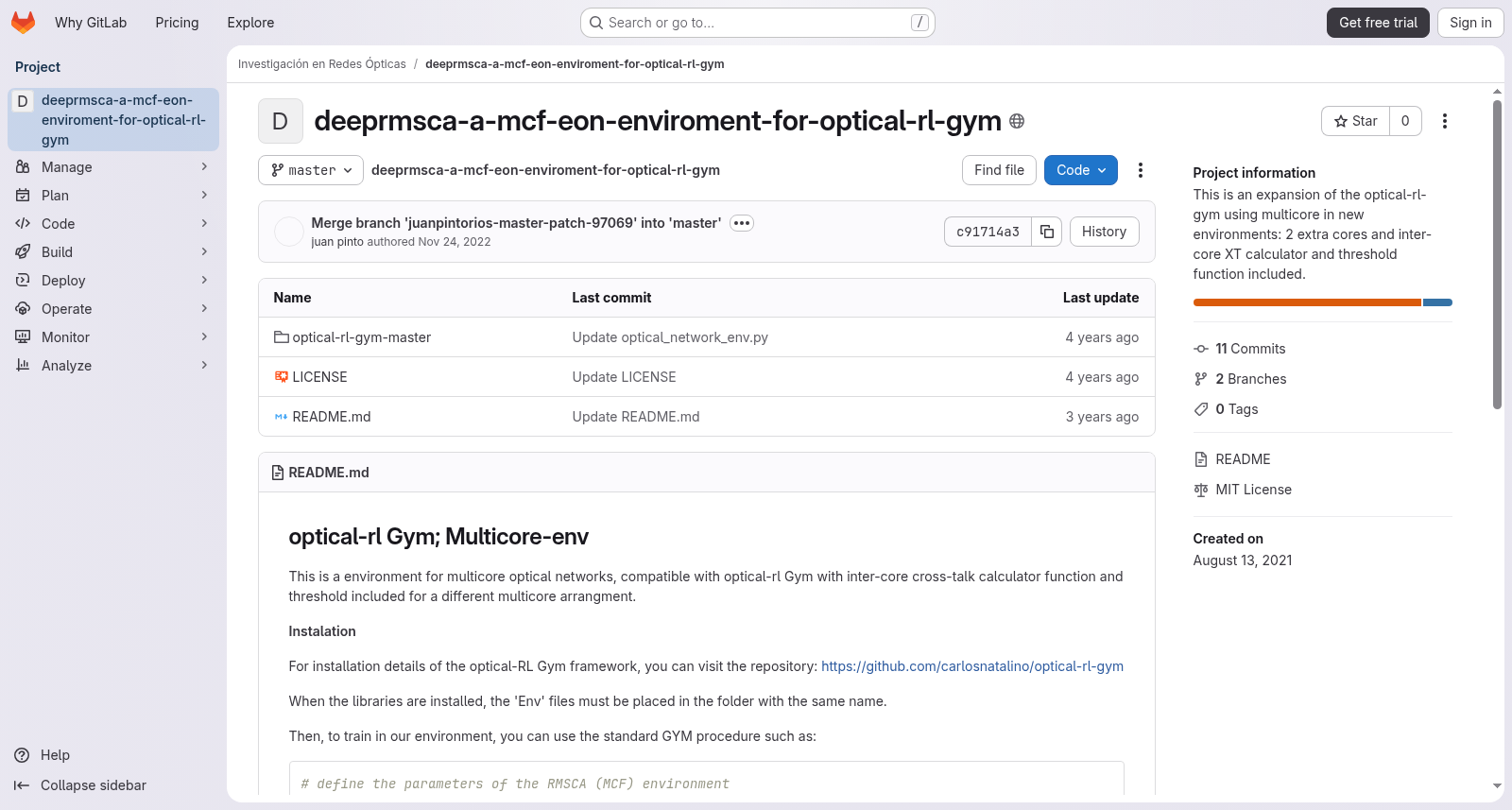Image resolution: width=1512 pixels, height=810 pixels.
Task: Click the project avatar letter D
Action: pyautogui.click(x=281, y=121)
